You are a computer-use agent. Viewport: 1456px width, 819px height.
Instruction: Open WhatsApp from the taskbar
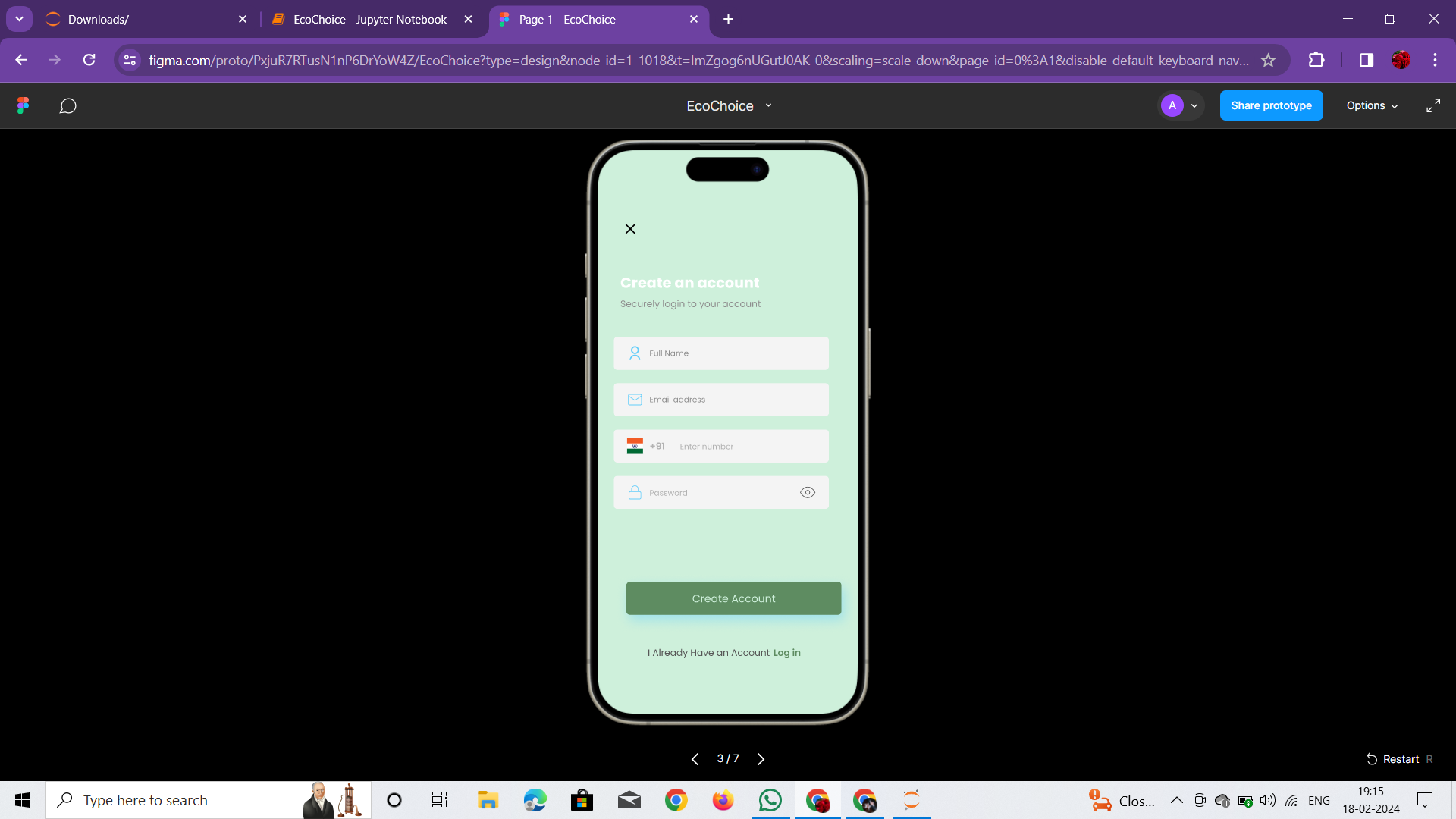click(770, 800)
